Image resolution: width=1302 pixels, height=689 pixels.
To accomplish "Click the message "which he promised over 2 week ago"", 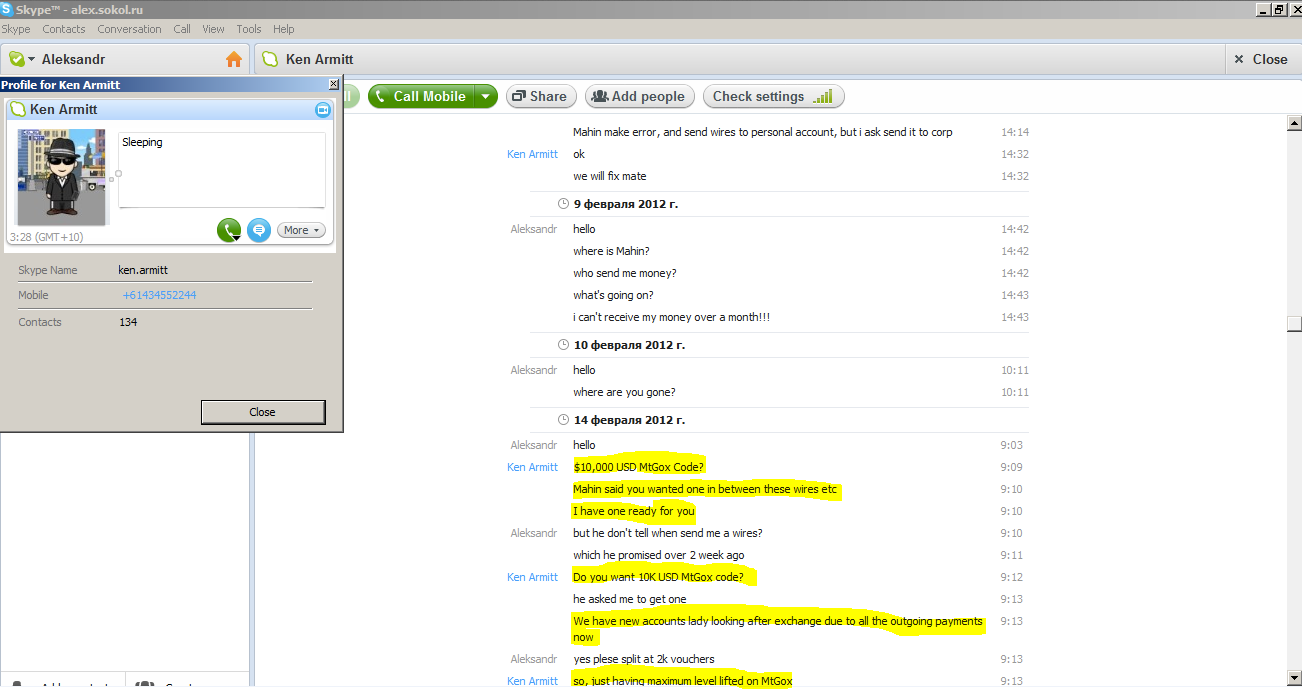I will point(659,555).
